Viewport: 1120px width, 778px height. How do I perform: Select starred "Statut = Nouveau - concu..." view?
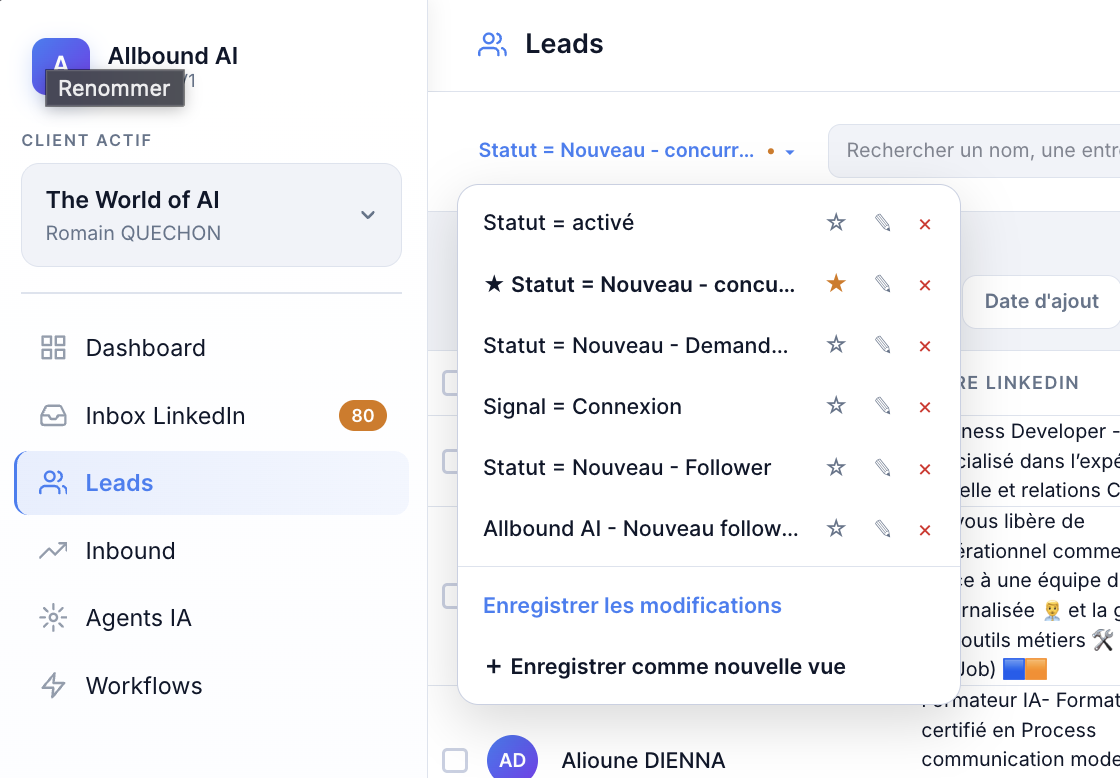(639, 284)
